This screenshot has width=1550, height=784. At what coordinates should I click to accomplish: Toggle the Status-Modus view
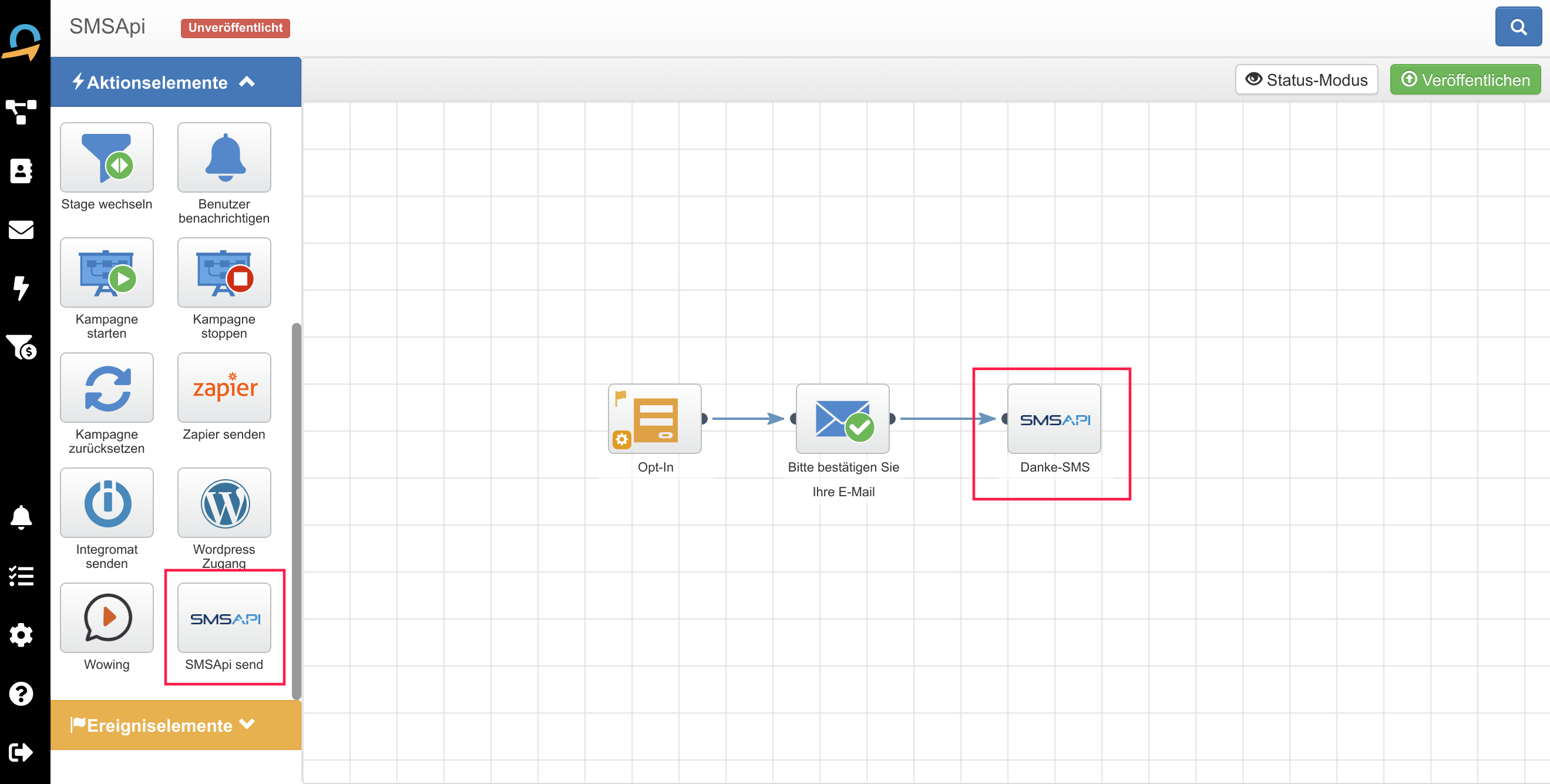[x=1306, y=79]
